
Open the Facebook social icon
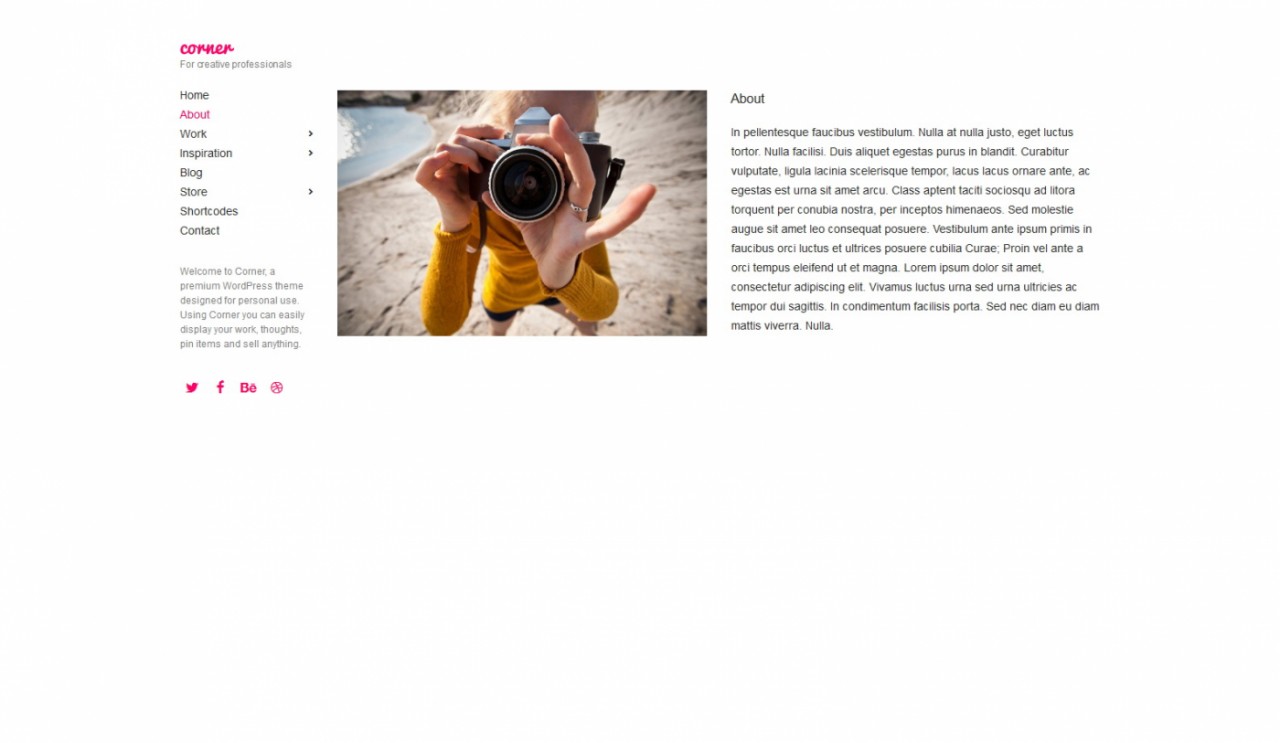coord(220,387)
